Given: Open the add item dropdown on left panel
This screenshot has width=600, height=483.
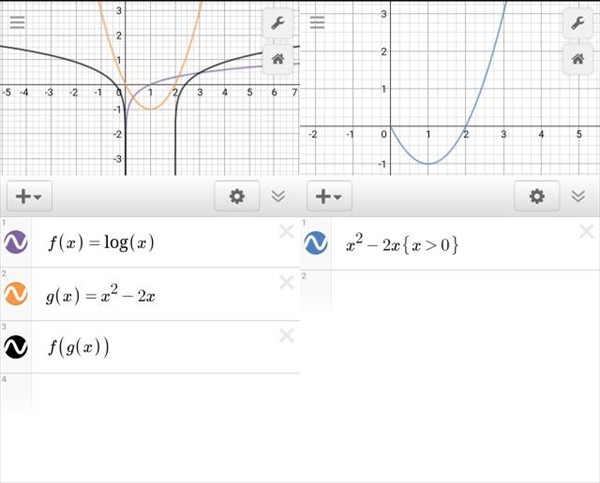Looking at the screenshot, I should 29,196.
